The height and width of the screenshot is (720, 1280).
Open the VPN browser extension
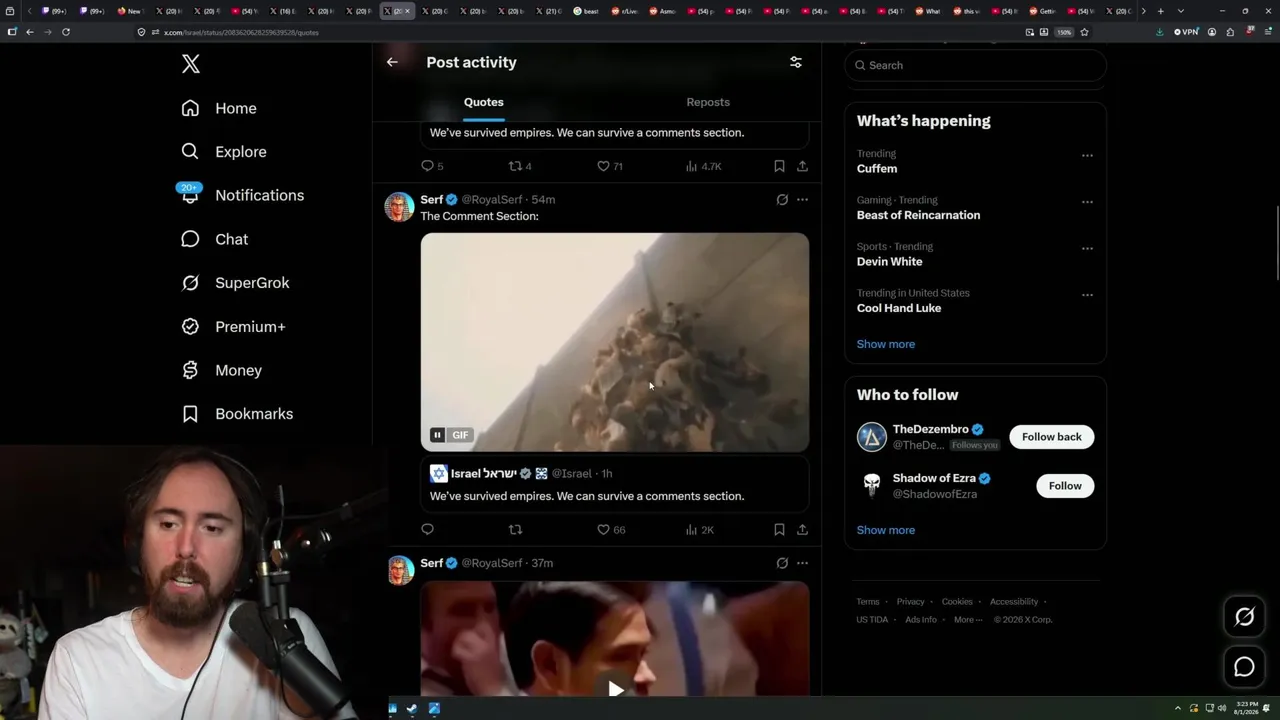[x=1186, y=32]
